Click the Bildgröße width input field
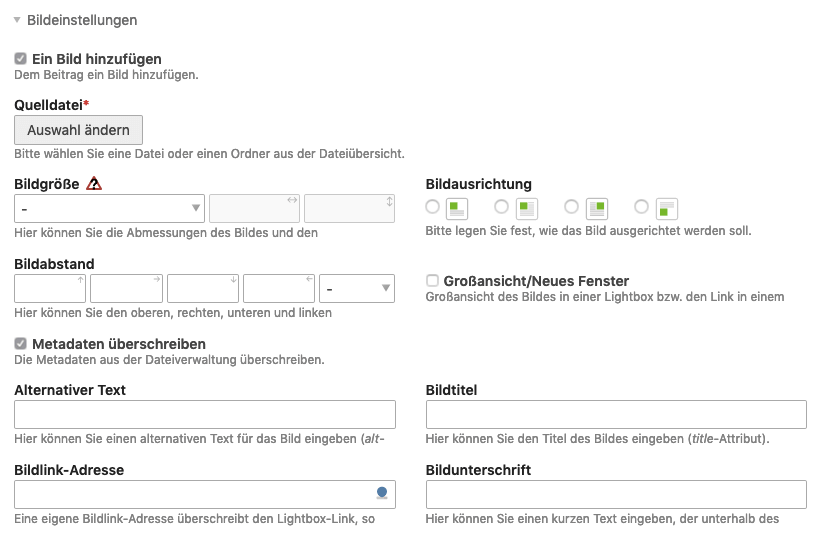Image resolution: width=820 pixels, height=553 pixels. click(x=254, y=208)
